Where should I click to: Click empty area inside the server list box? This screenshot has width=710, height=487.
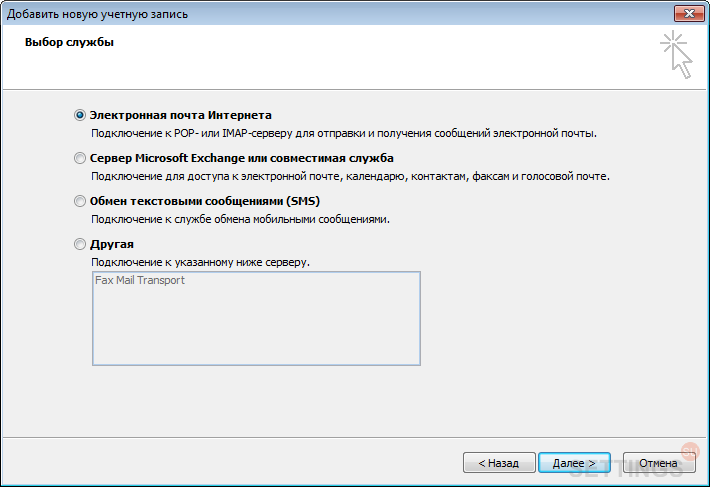(256, 330)
